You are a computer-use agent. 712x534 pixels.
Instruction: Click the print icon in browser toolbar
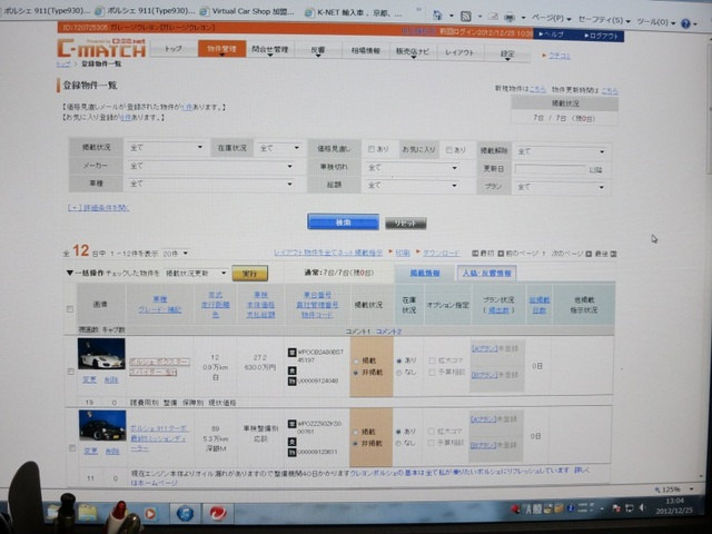click(509, 18)
